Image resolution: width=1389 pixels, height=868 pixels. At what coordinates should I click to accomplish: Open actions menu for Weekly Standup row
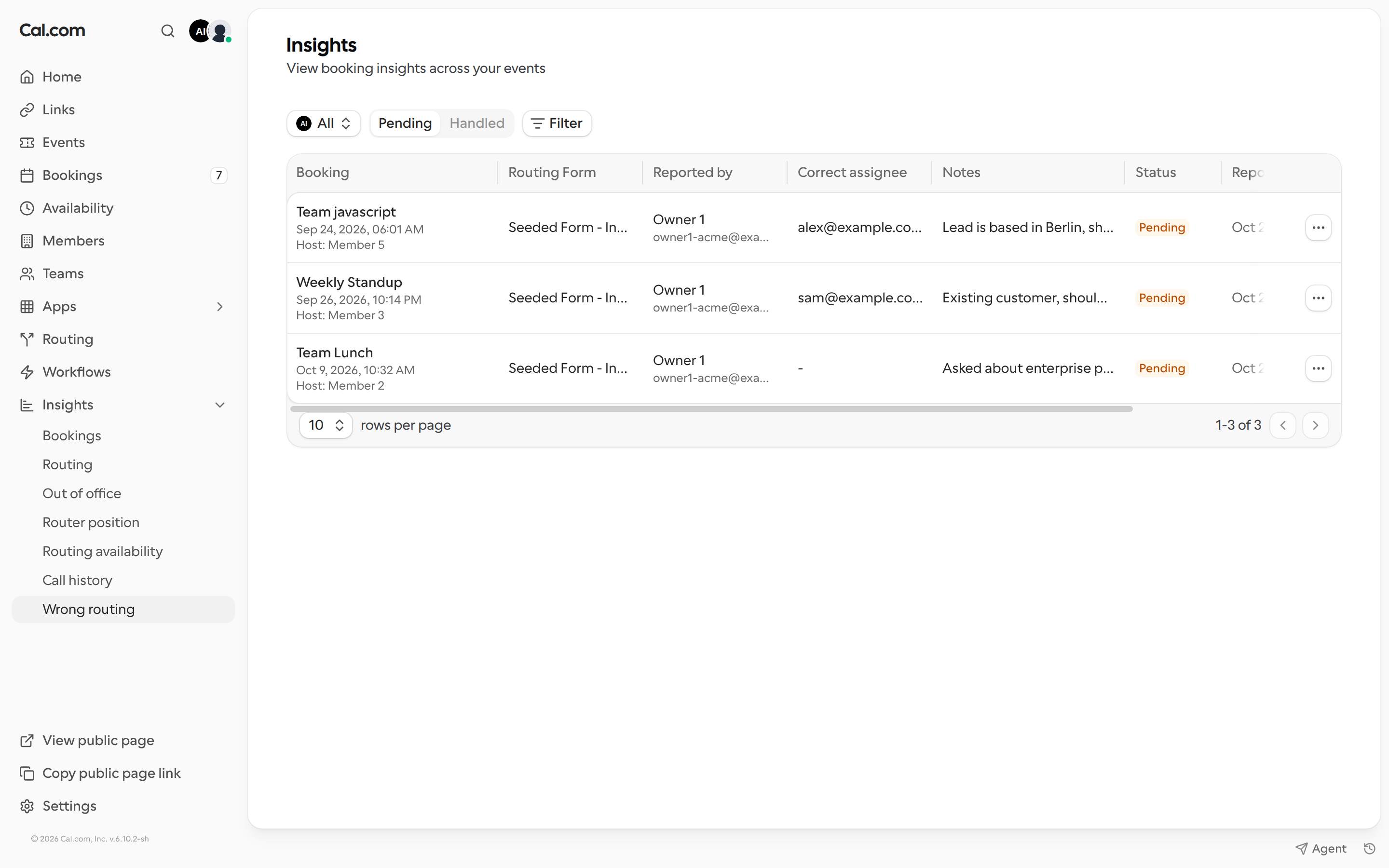click(1318, 298)
